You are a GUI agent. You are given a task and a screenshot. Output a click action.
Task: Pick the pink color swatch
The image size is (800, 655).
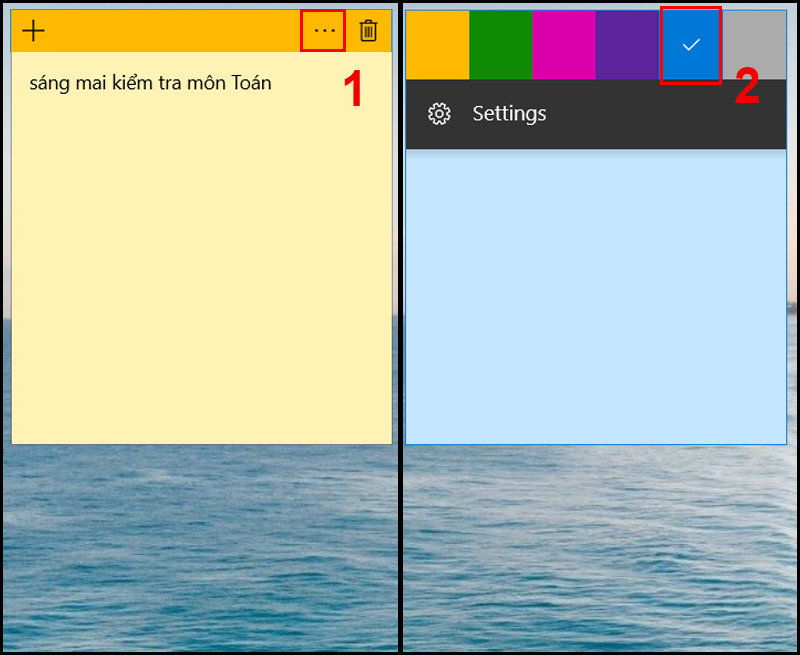tap(564, 45)
